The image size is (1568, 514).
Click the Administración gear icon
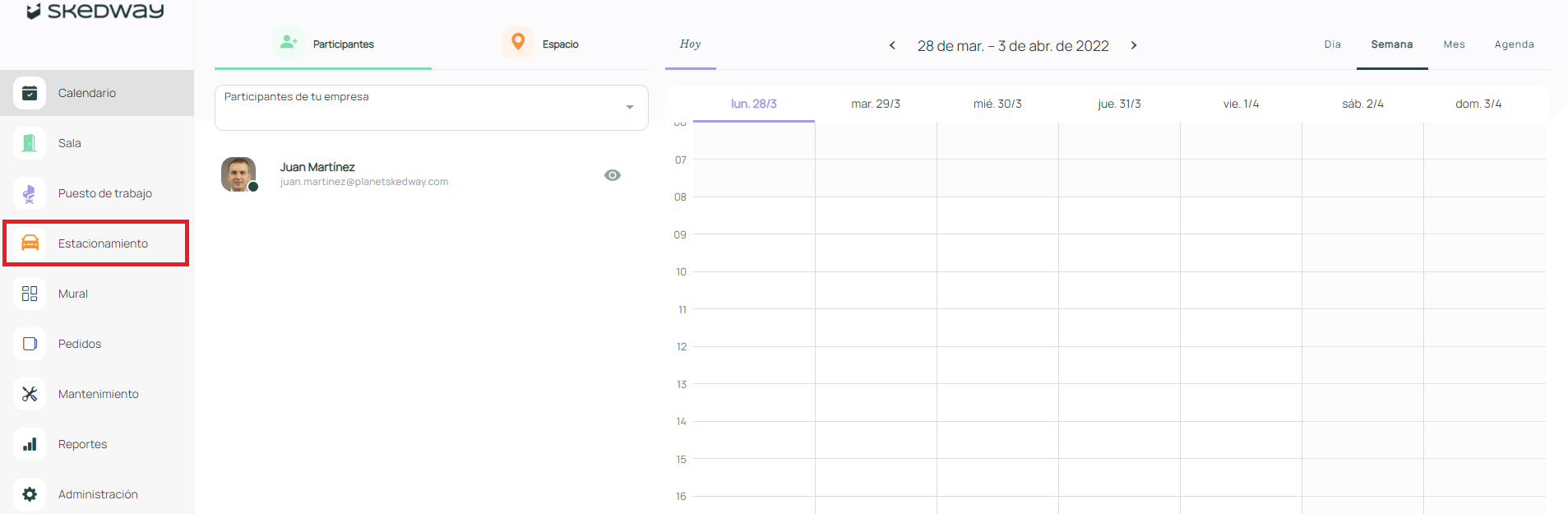(x=30, y=494)
